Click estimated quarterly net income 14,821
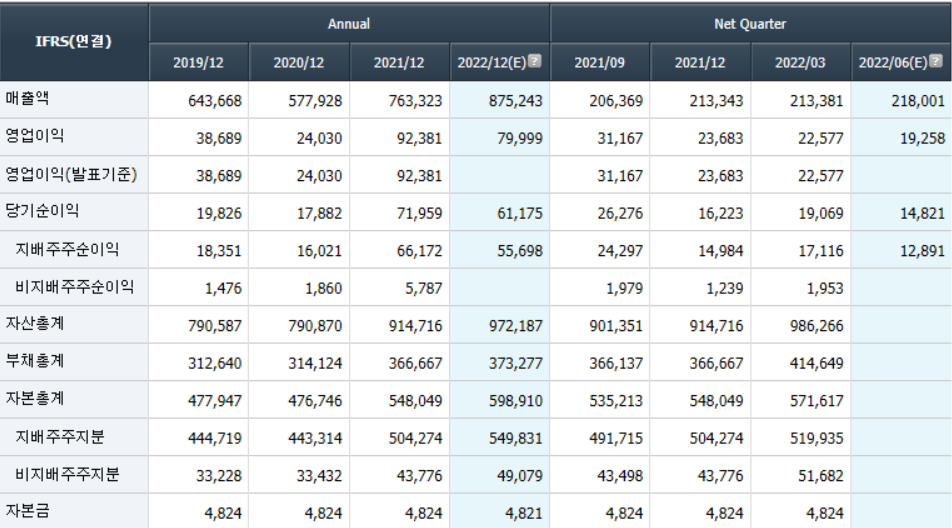This screenshot has width=952, height=528. [922, 214]
